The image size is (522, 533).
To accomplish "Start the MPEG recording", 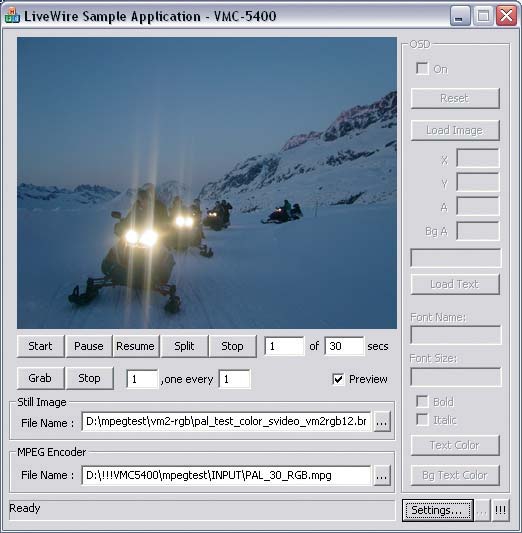I will pos(40,346).
